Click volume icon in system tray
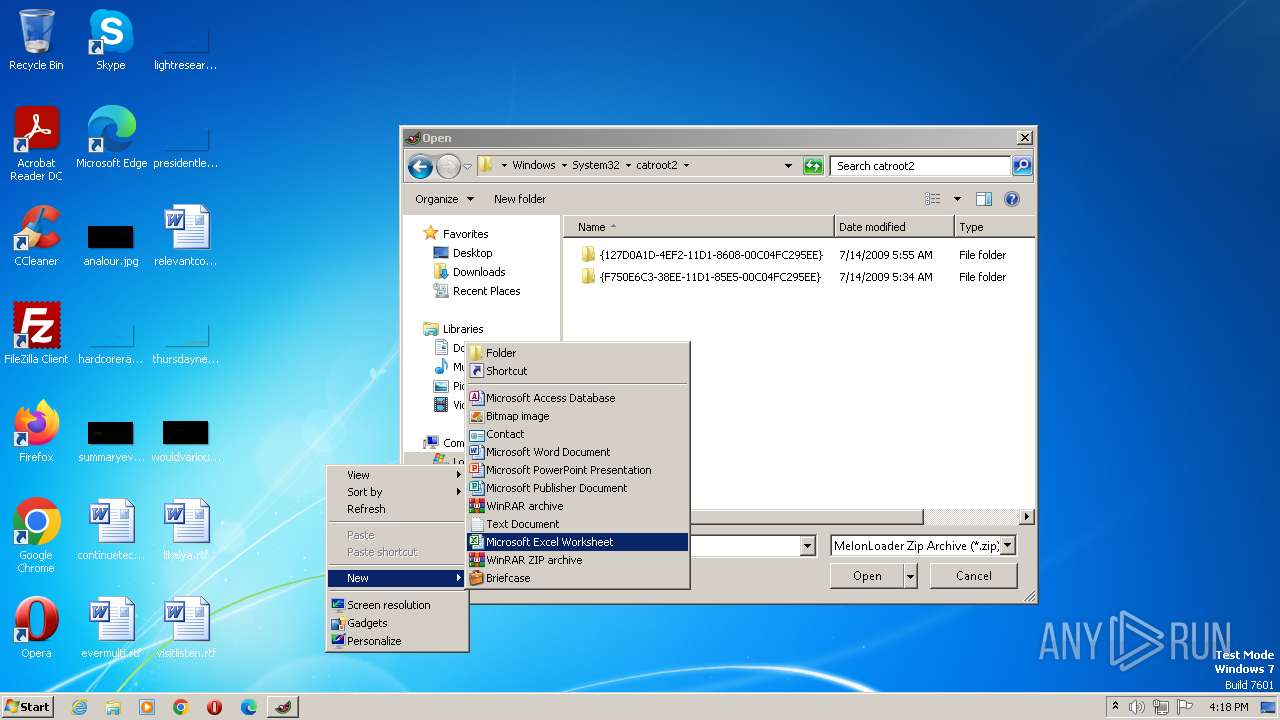 pyautogui.click(x=1137, y=707)
